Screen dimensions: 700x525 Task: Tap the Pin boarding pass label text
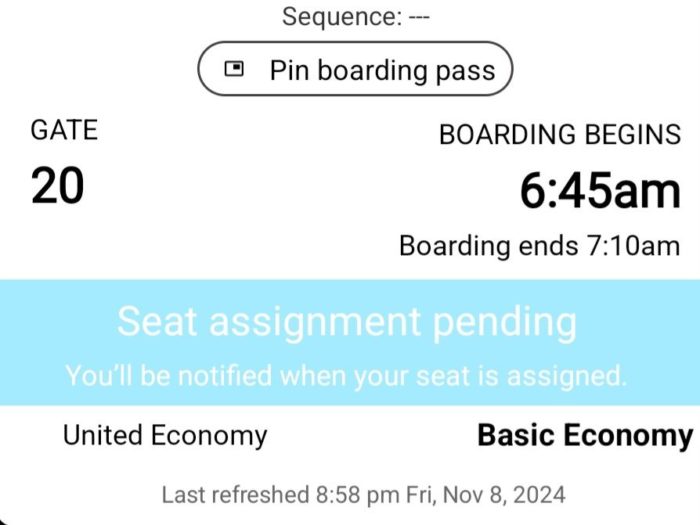tap(382, 70)
